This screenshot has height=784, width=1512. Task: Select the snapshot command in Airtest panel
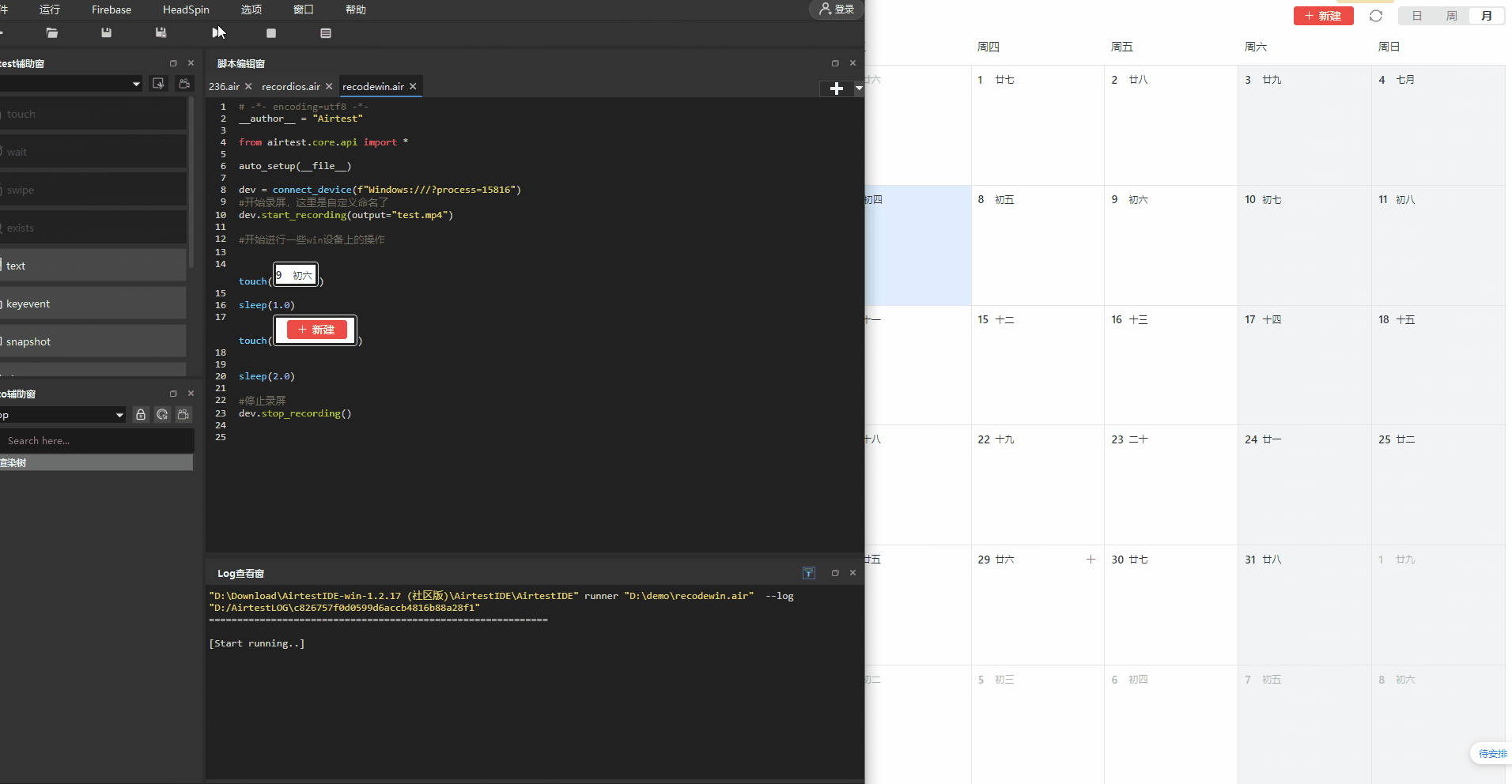coord(92,341)
